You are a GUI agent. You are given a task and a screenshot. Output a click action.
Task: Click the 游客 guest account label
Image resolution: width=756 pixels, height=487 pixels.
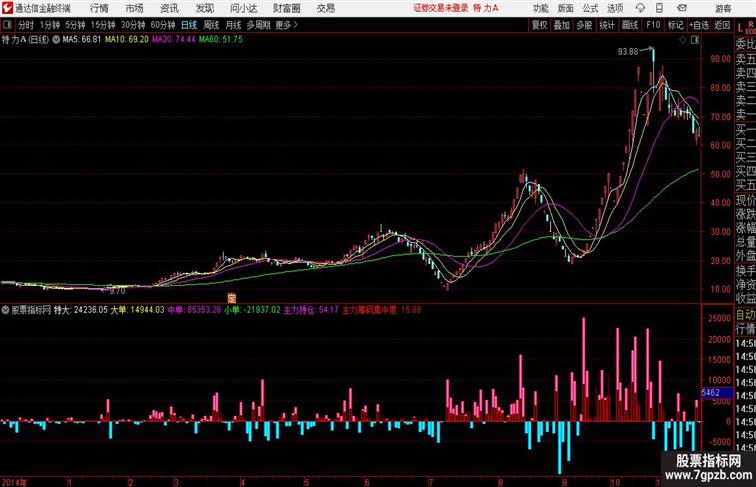point(723,8)
